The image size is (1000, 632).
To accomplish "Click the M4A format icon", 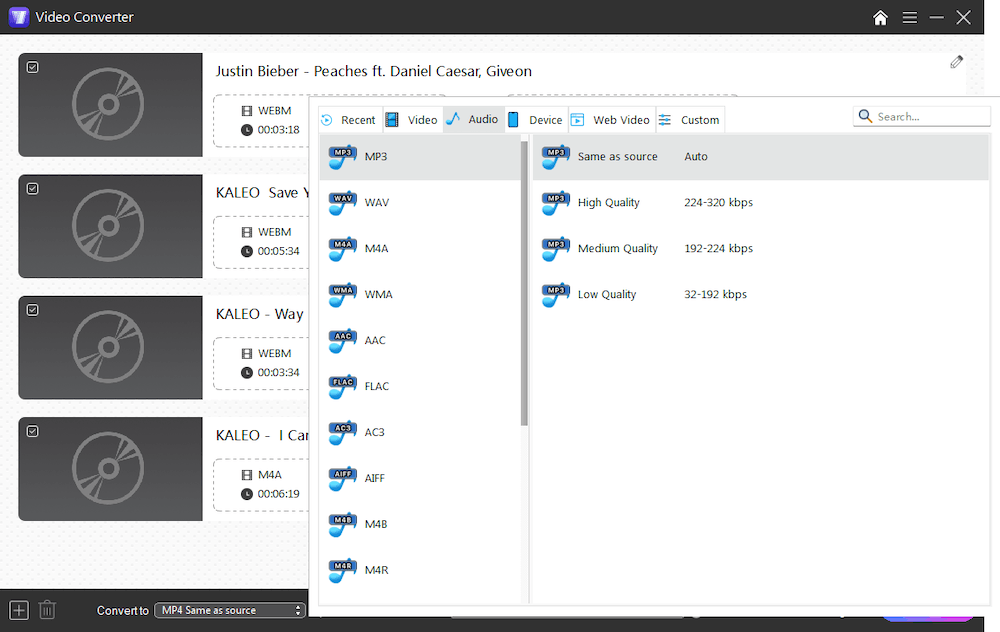I will pyautogui.click(x=342, y=249).
